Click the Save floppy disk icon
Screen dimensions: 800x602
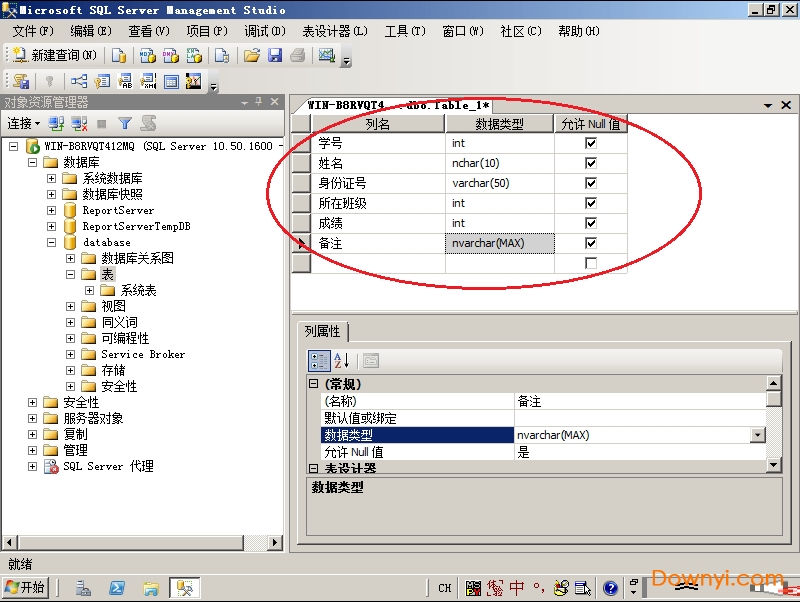click(274, 56)
